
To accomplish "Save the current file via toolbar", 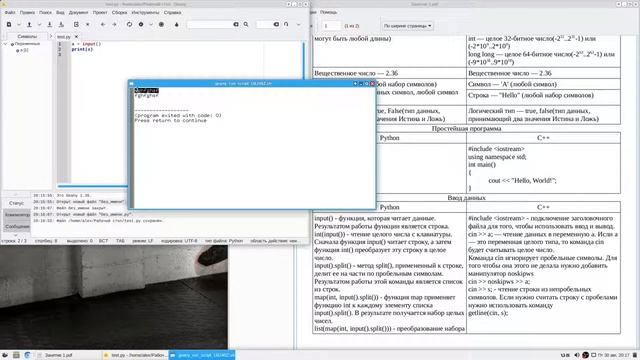I will [x=49, y=24].
